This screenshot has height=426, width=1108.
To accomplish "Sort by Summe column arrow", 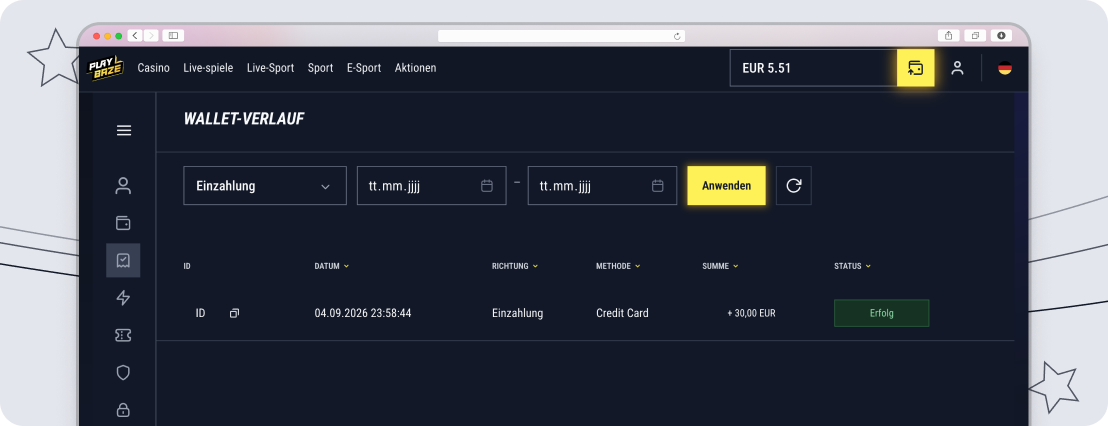I will pos(735,266).
